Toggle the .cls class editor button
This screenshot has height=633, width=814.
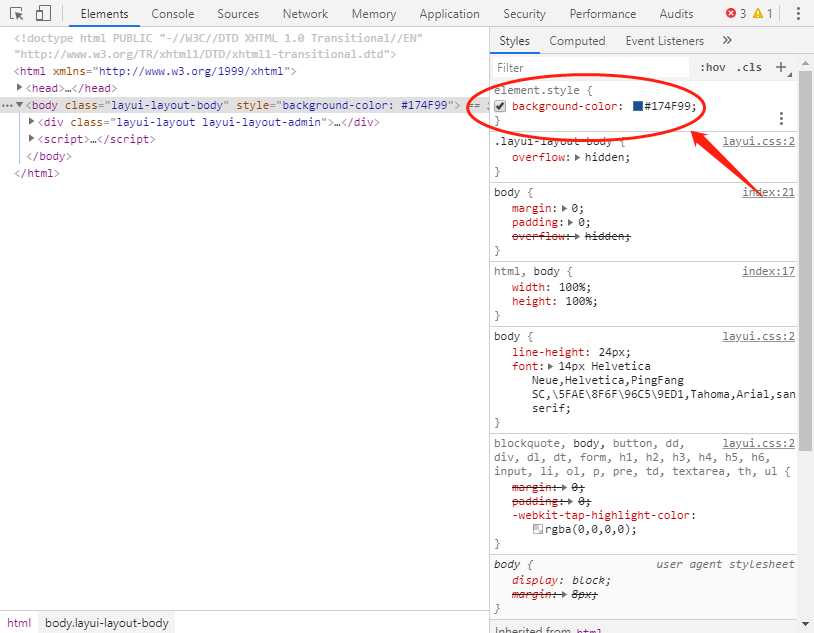(x=749, y=67)
